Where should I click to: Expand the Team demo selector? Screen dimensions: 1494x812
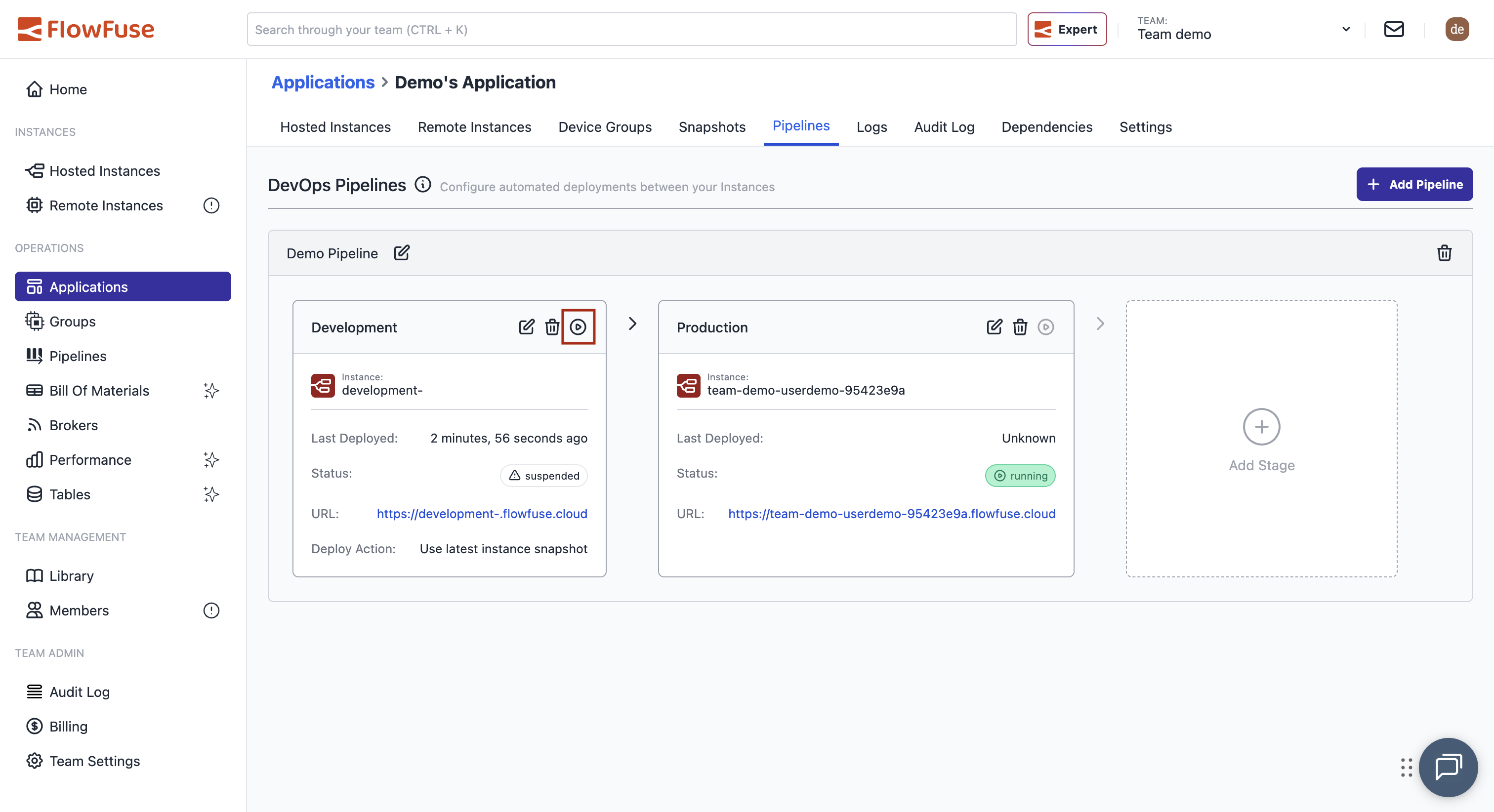[1244, 29]
